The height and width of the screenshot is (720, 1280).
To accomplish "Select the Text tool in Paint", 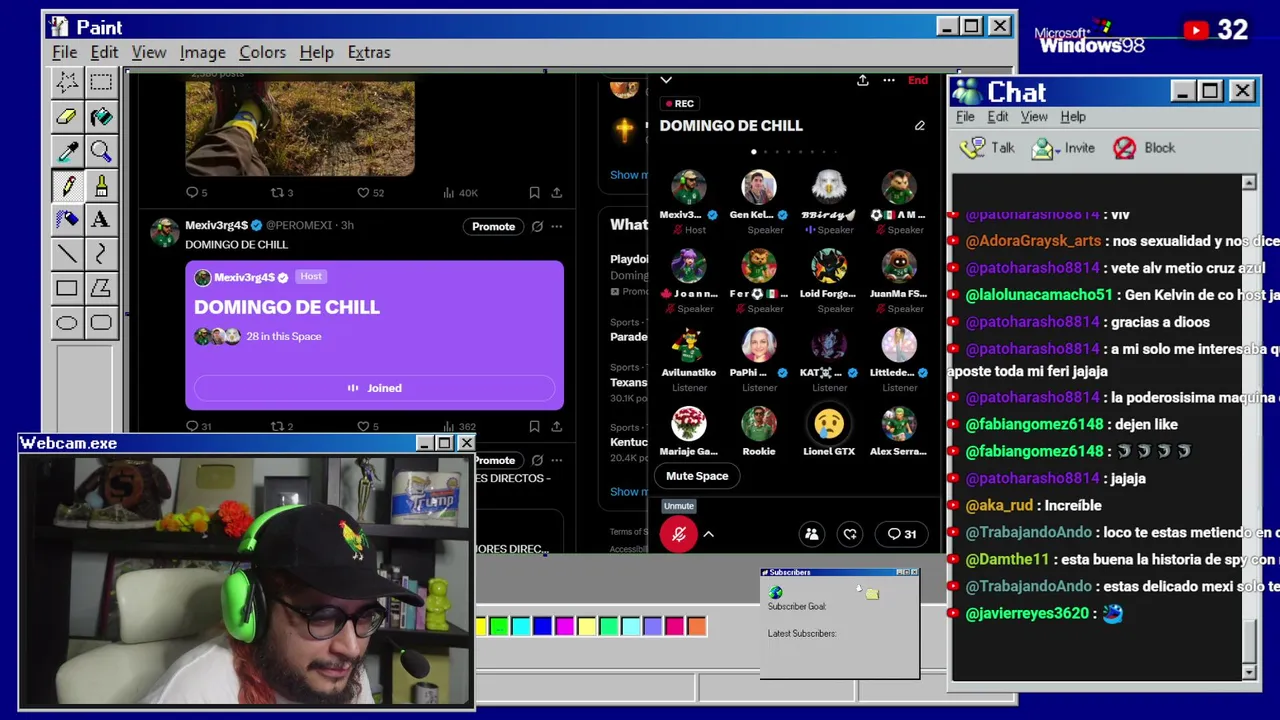I will coord(101,219).
